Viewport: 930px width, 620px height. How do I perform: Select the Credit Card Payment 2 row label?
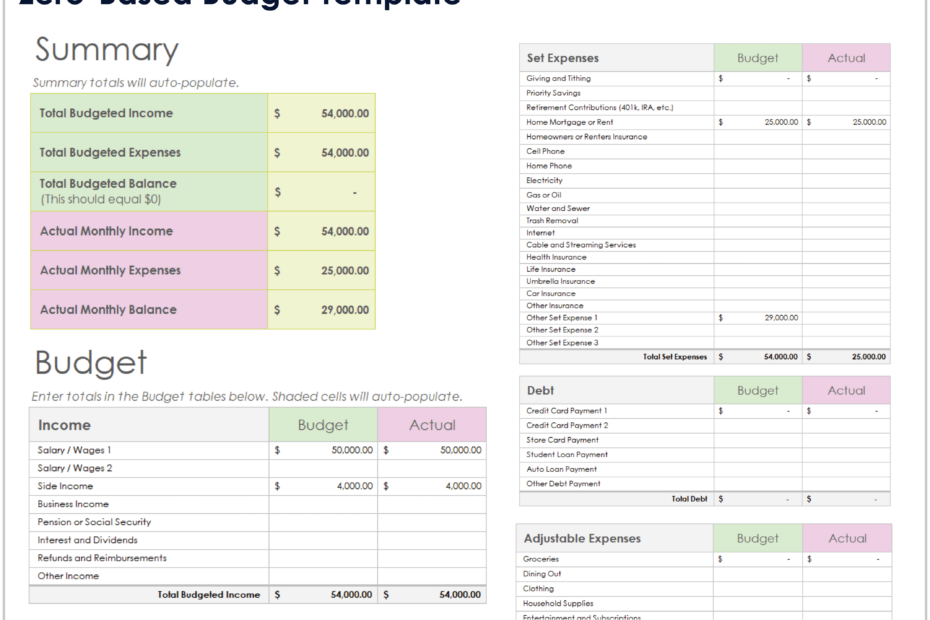[x=567, y=425]
